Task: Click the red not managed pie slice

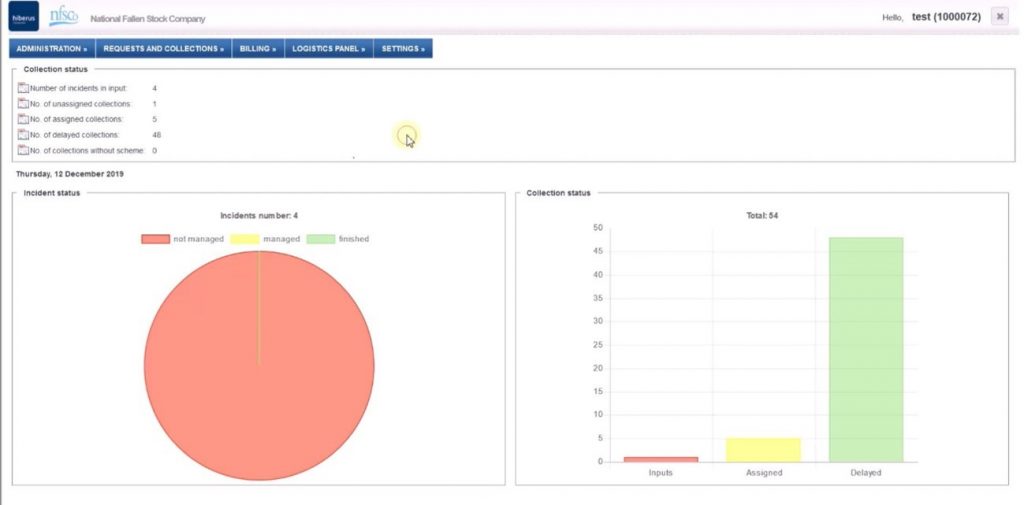Action: click(259, 366)
